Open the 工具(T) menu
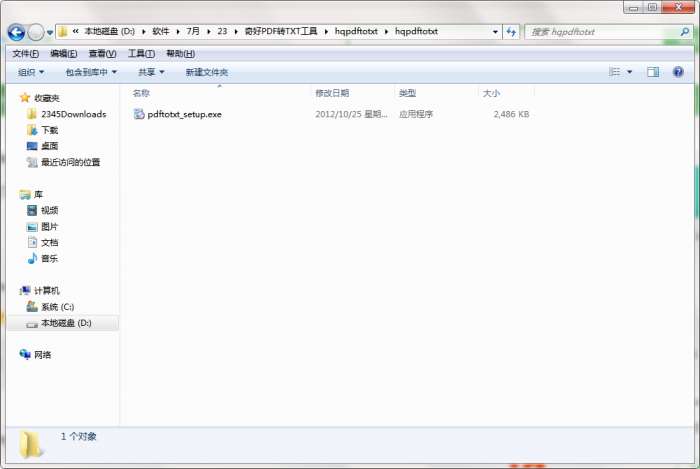 [x=142, y=54]
